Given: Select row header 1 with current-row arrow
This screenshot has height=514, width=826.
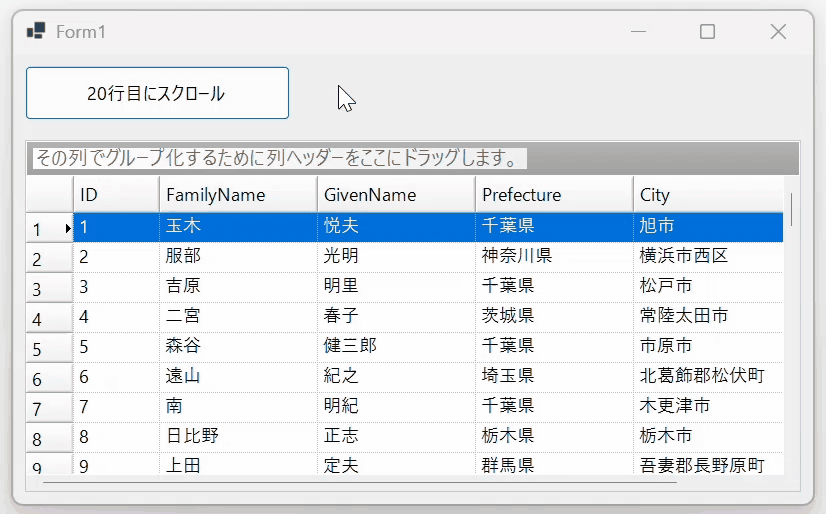Looking at the screenshot, I should (50, 228).
